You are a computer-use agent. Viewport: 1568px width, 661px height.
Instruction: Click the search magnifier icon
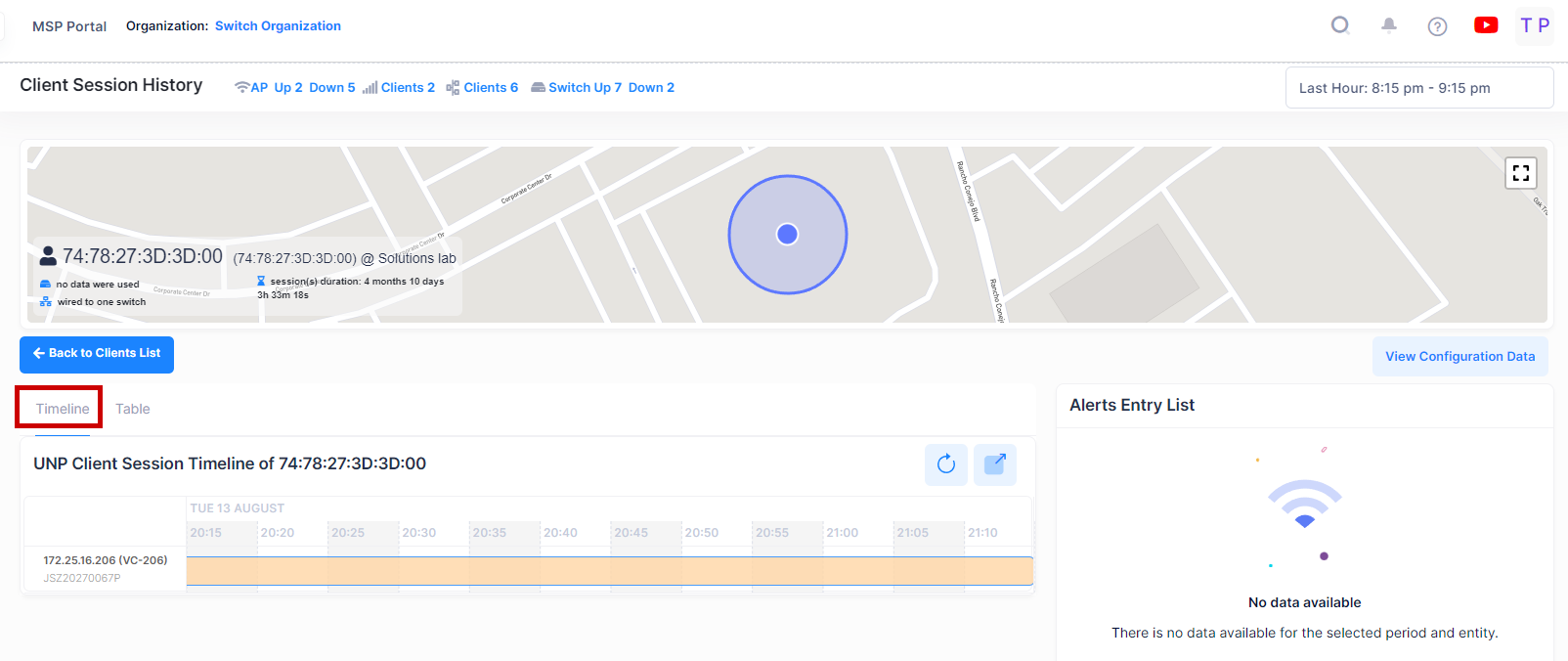pyautogui.click(x=1340, y=25)
